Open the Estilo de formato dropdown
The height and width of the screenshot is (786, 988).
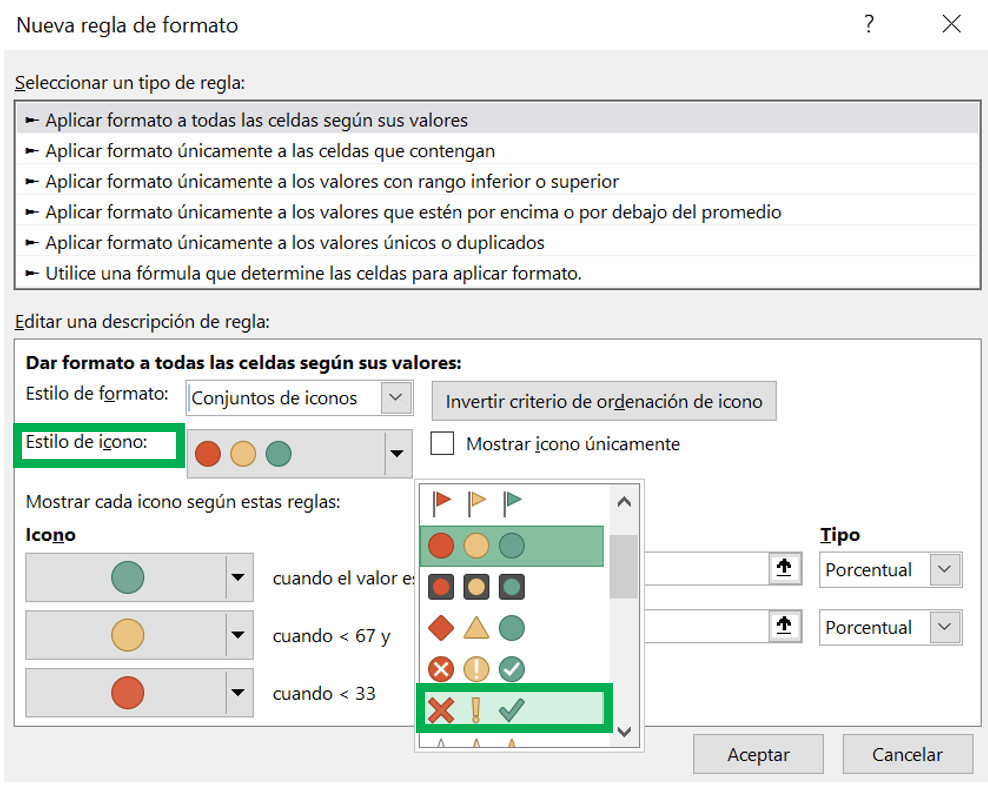(300, 398)
